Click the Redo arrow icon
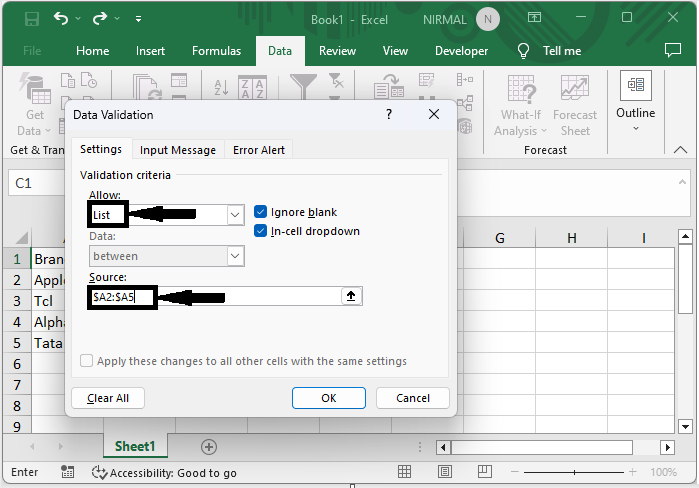Screen dimensions: 699x488 pyautogui.click(x=100, y=18)
